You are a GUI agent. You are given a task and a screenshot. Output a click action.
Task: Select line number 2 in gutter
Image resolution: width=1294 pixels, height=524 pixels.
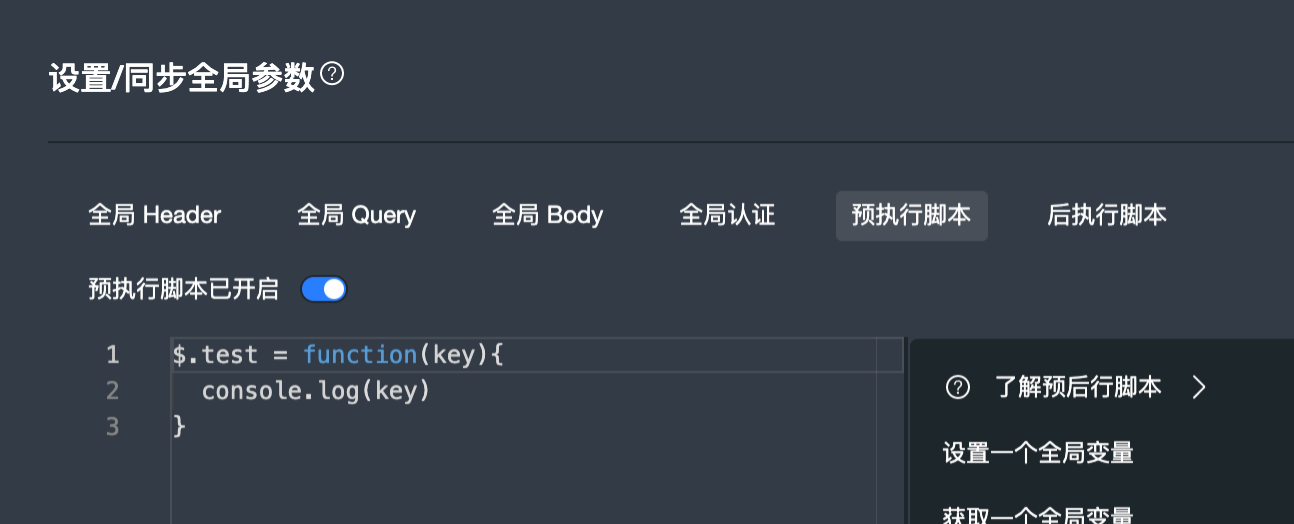point(112,391)
